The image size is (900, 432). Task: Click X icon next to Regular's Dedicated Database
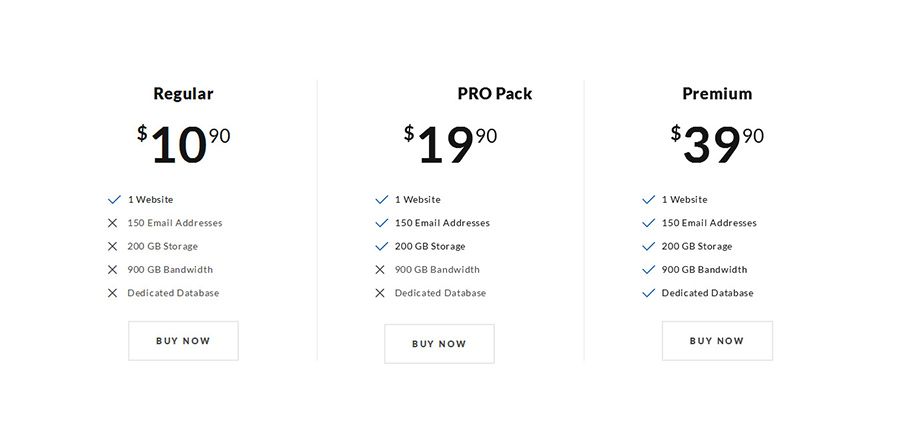(113, 293)
